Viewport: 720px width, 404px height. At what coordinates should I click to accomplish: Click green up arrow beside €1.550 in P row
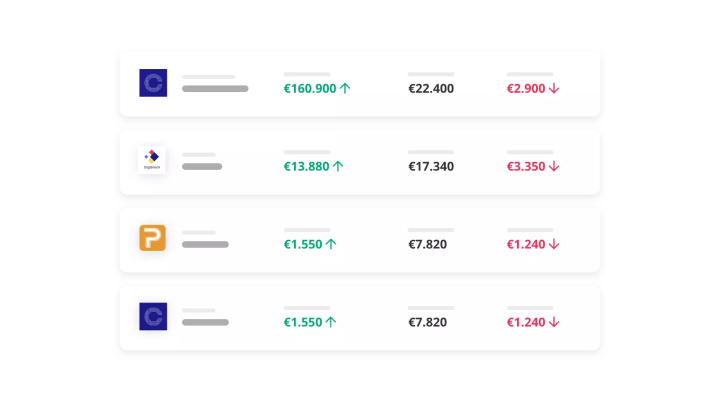[x=331, y=244]
